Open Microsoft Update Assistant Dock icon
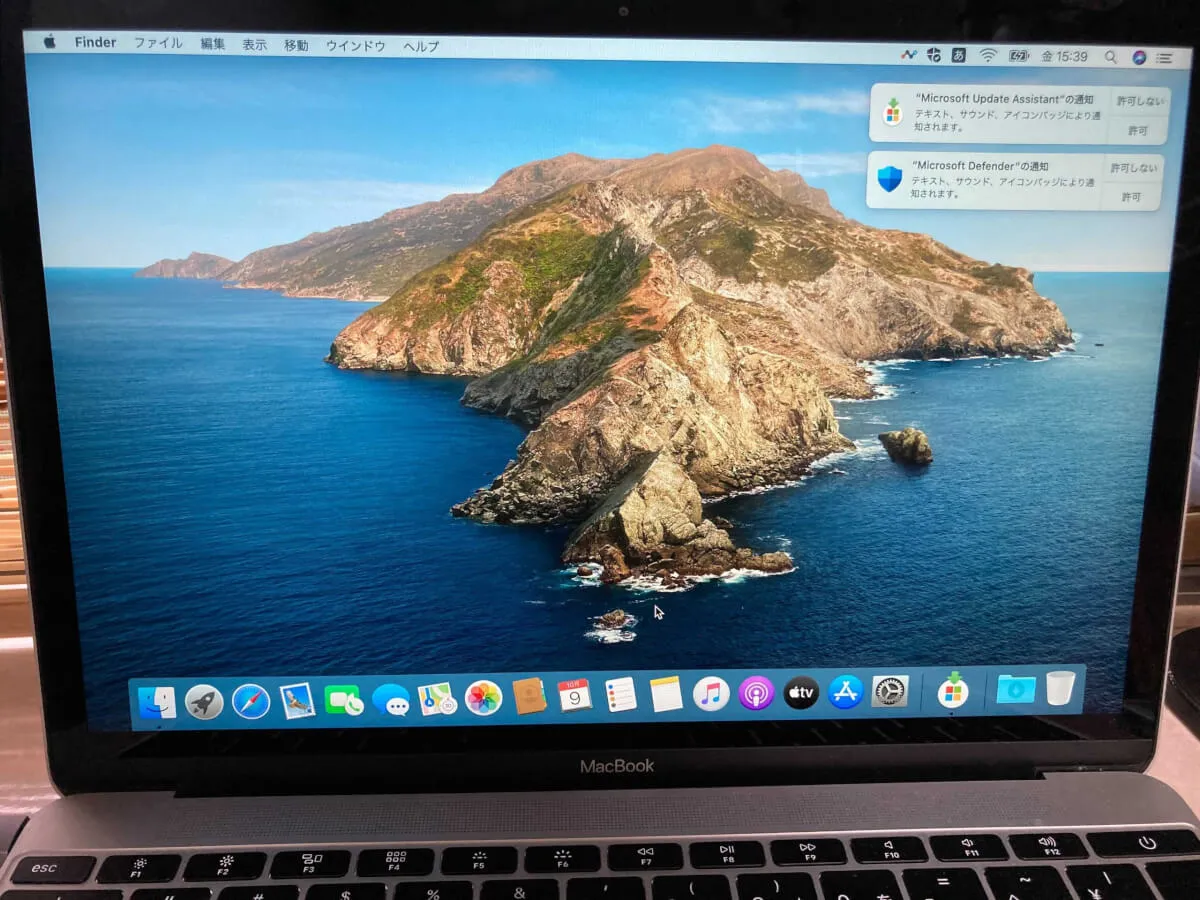Image resolution: width=1200 pixels, height=900 pixels. coord(953,689)
